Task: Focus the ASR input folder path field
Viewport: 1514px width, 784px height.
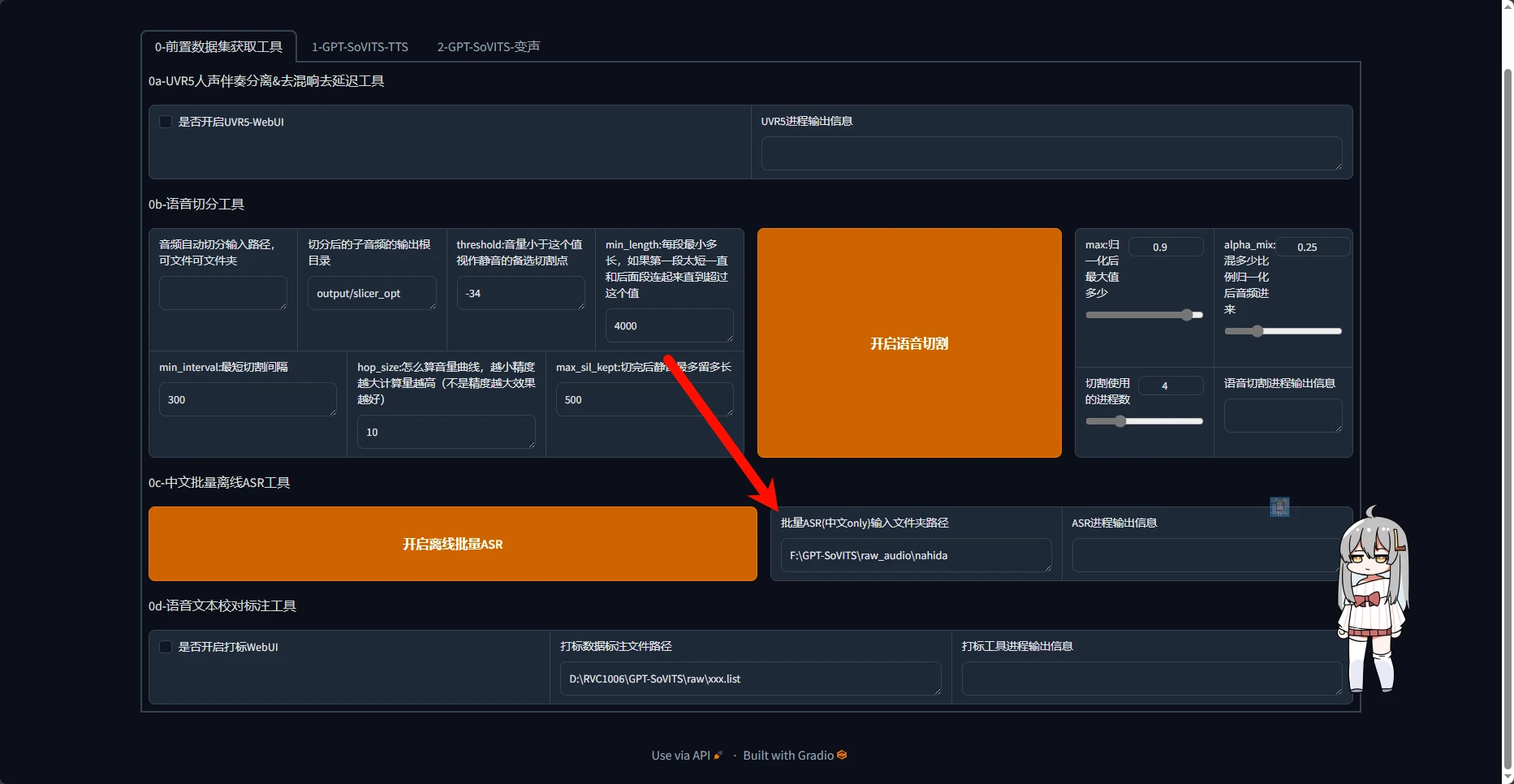Action: (x=915, y=556)
